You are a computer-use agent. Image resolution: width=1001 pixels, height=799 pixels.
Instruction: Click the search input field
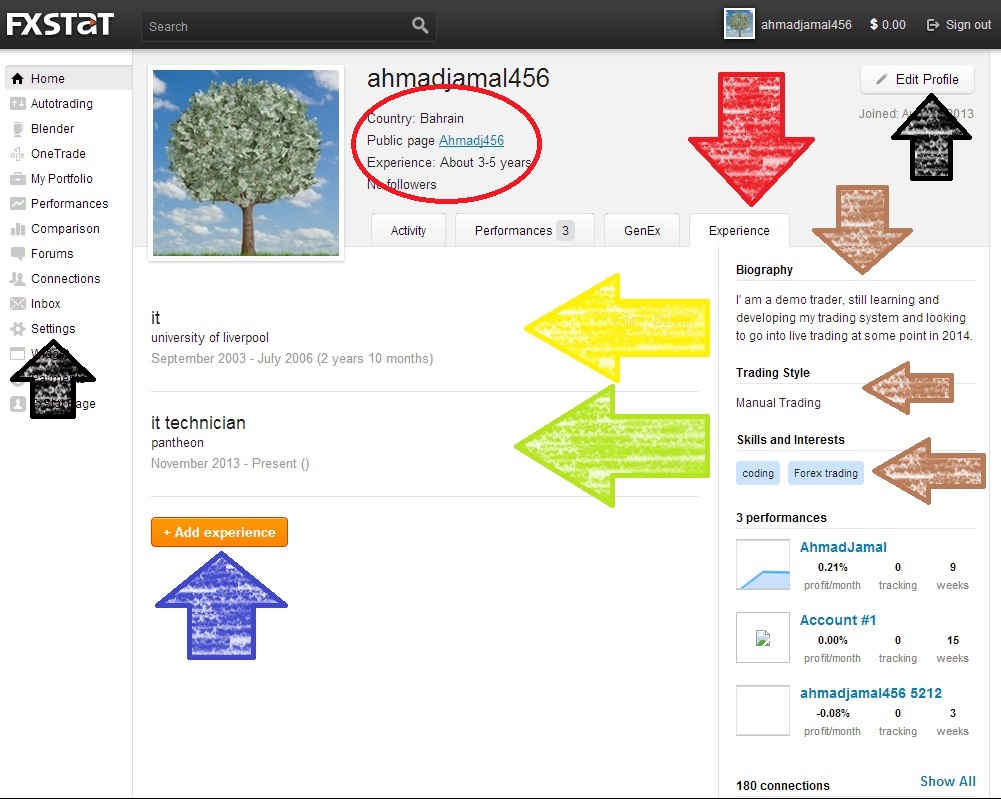click(275, 26)
